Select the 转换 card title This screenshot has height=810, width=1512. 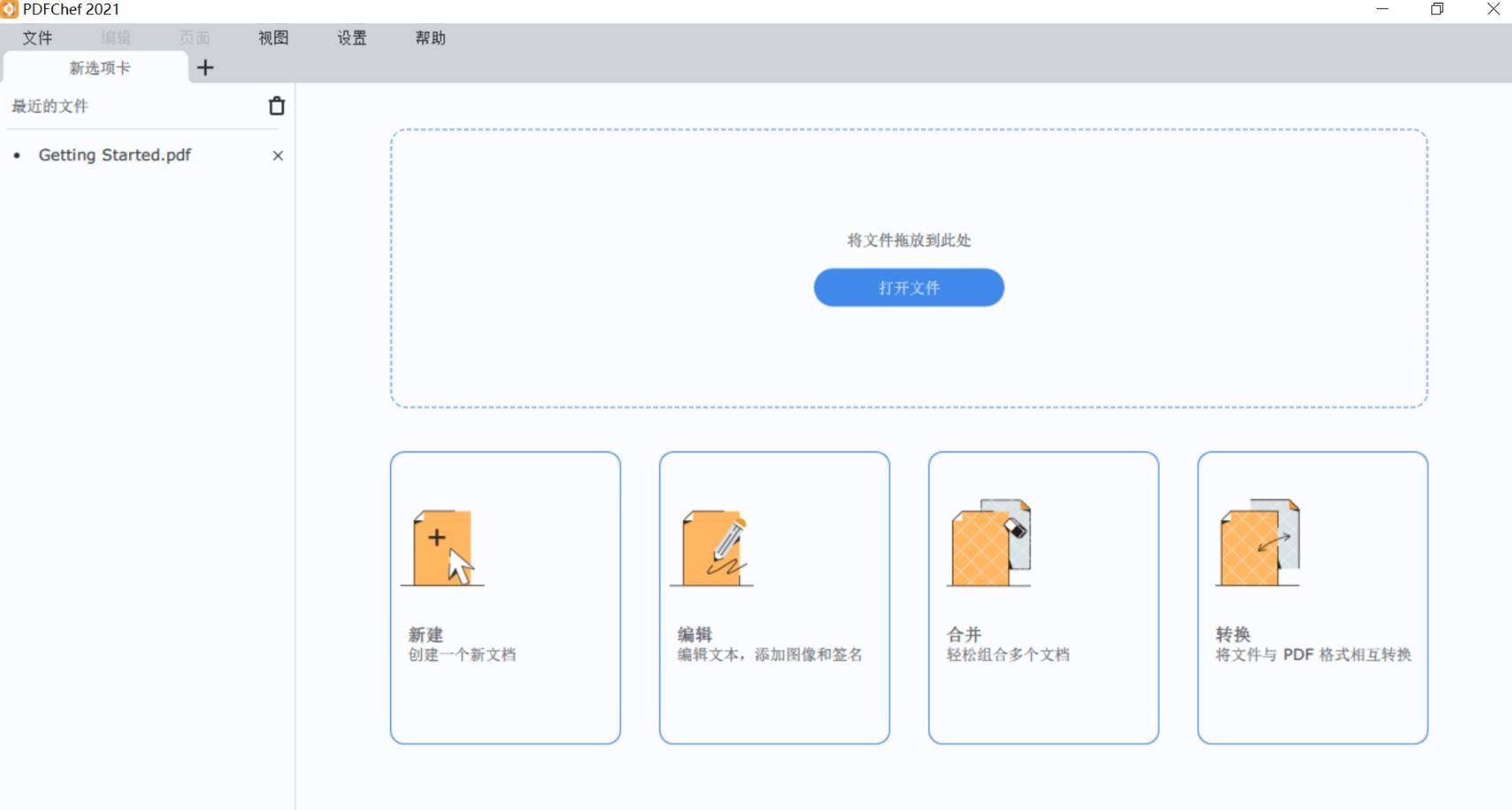point(1233,635)
